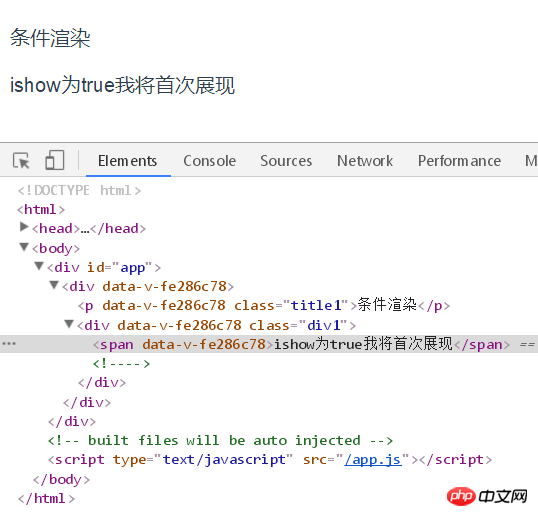Screen dimensions: 538x516
Task: Switch to the Network tab
Action: [x=365, y=161]
